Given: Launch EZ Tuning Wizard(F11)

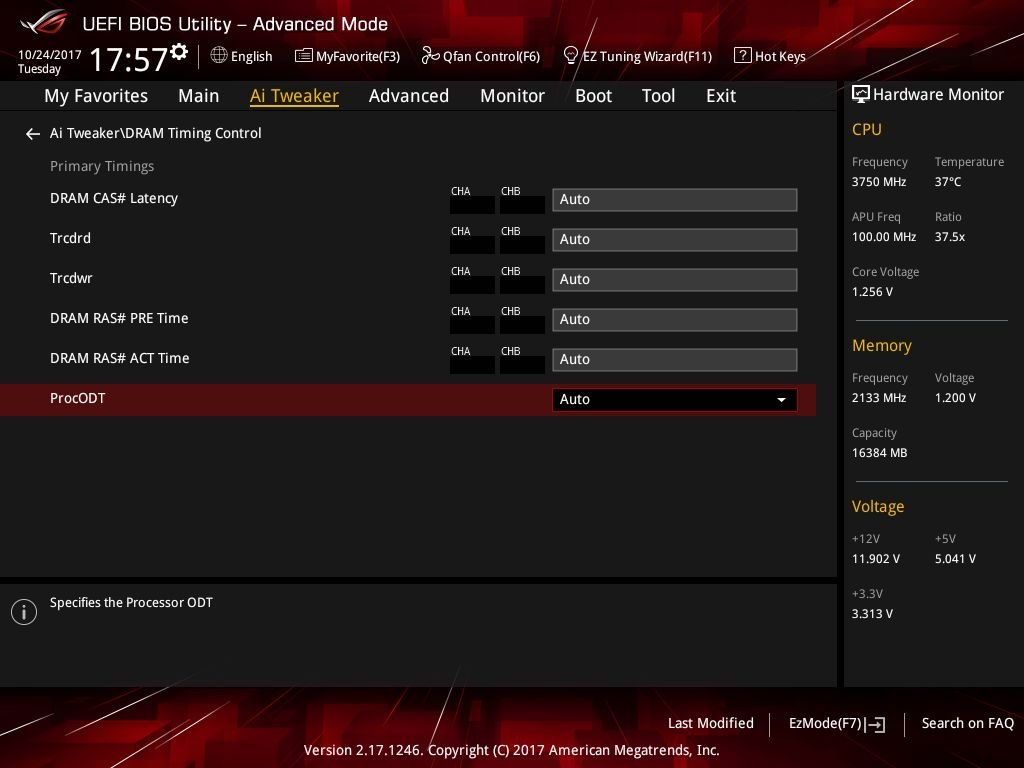Looking at the screenshot, I should point(637,56).
